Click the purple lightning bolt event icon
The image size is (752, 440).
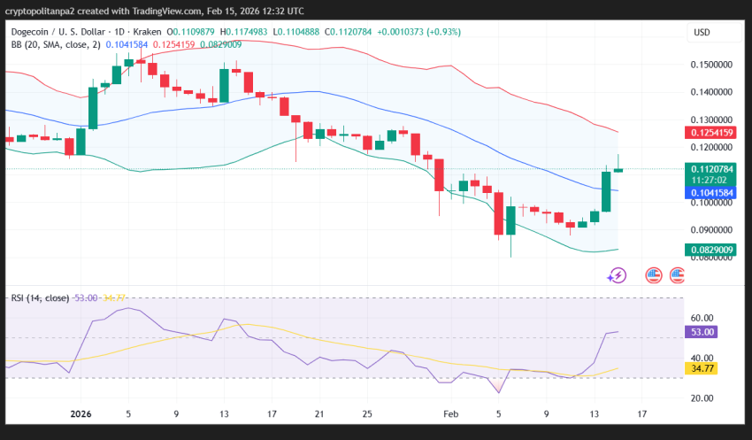[617, 274]
